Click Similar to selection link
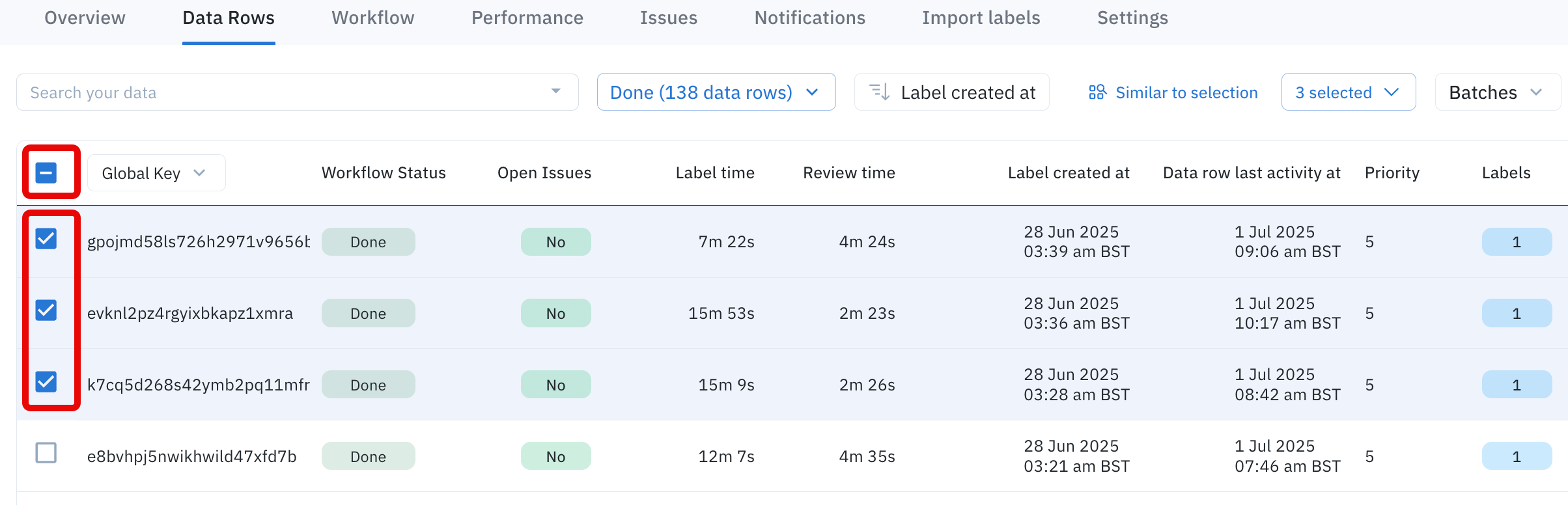This screenshot has height=505, width=1568. pyautogui.click(x=1186, y=92)
